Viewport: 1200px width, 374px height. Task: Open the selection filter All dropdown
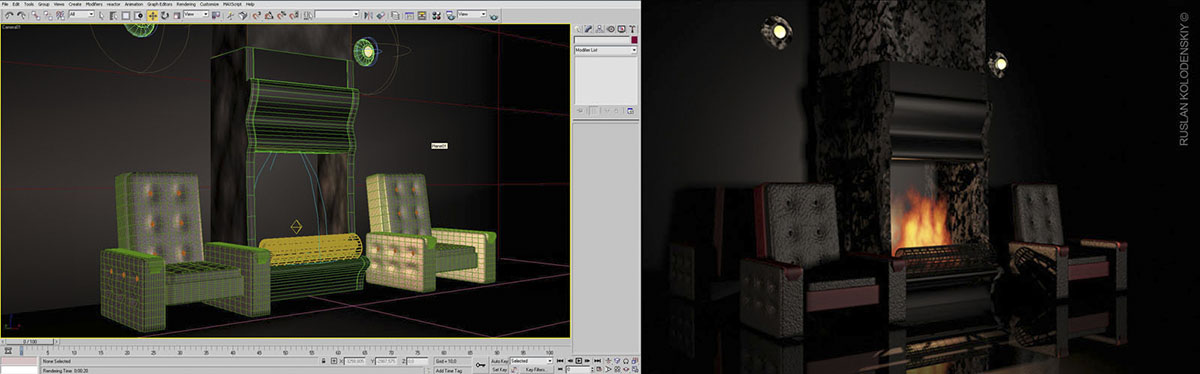pos(82,15)
